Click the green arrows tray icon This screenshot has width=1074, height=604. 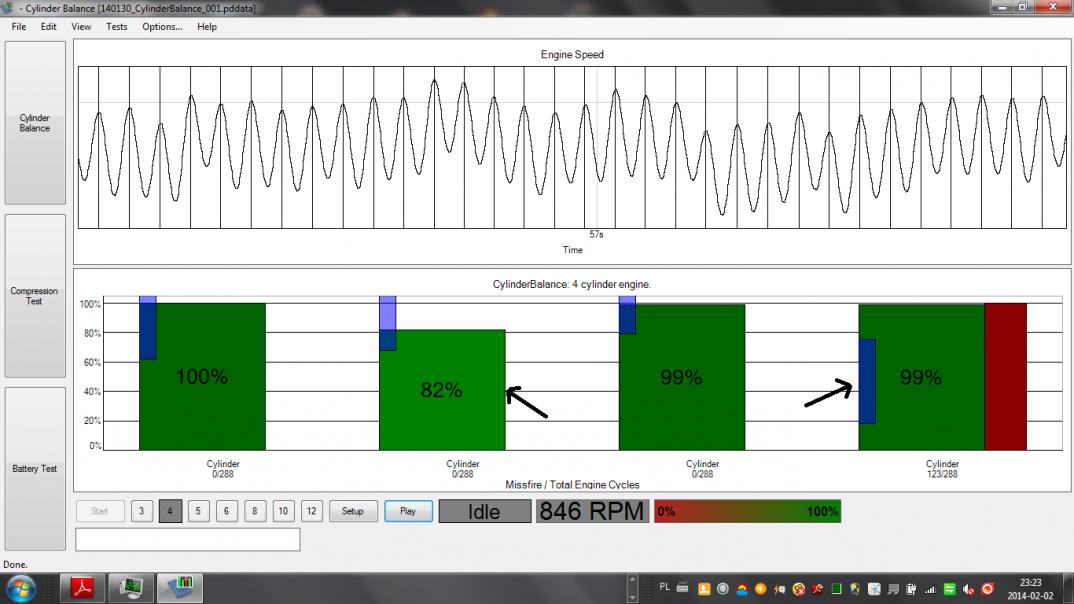coord(949,589)
